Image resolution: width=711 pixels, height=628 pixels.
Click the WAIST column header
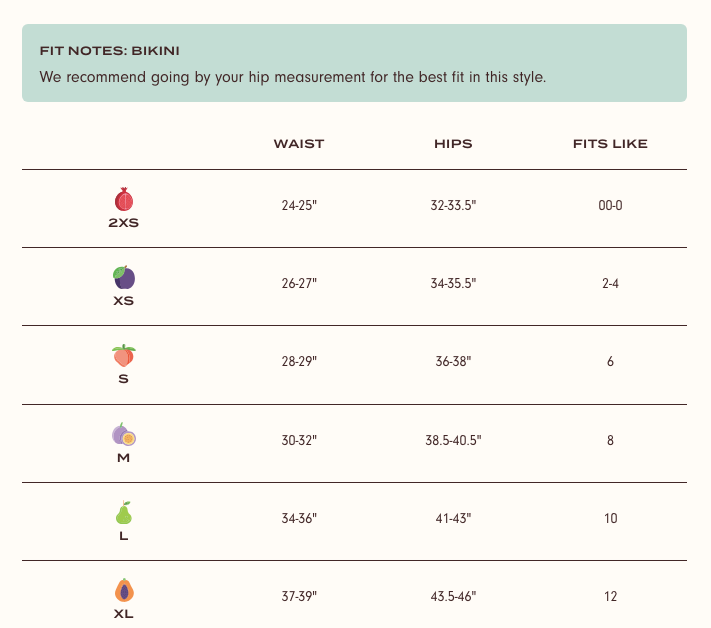[x=299, y=144]
